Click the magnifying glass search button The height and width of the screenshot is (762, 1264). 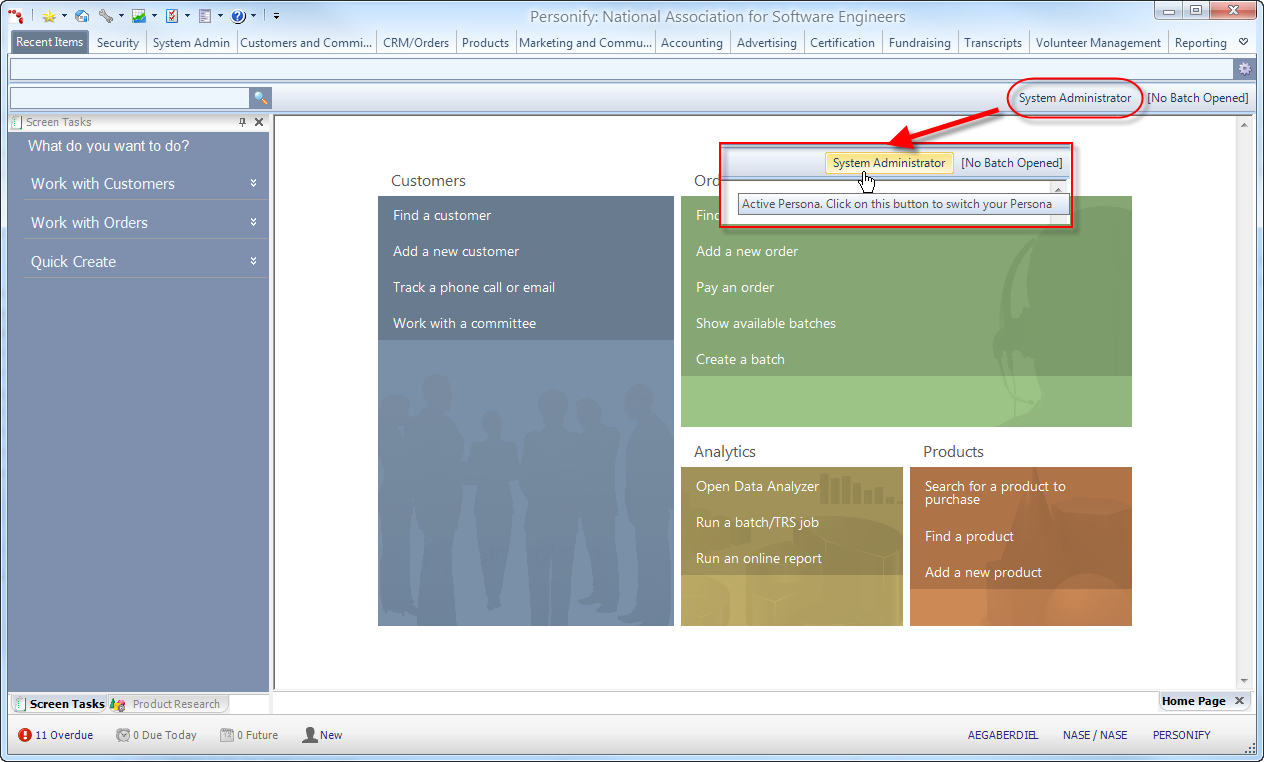coord(260,98)
